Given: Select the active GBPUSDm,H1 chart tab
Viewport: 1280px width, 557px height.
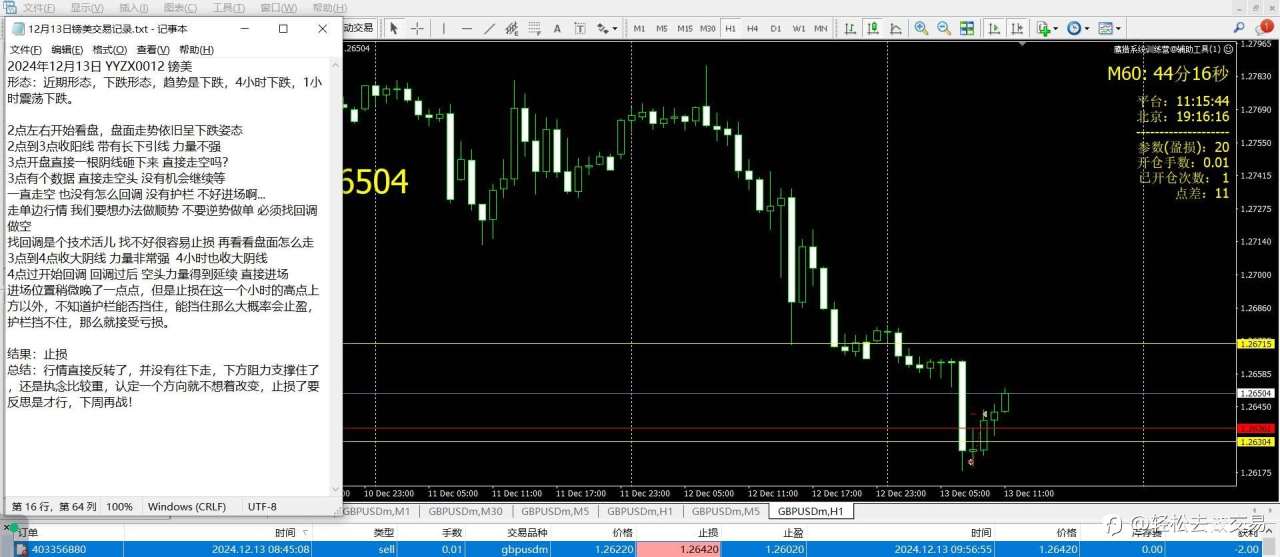Looking at the screenshot, I should point(811,511).
